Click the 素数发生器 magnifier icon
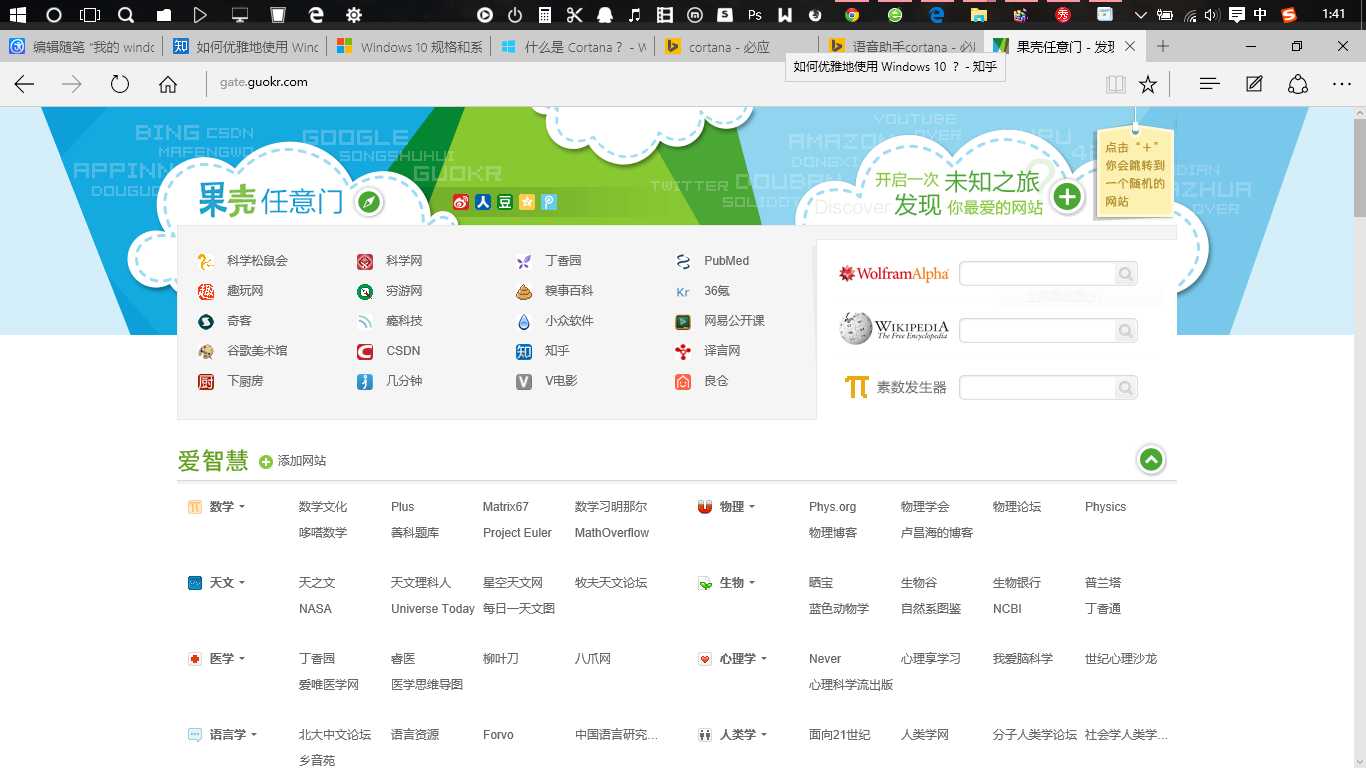The height and width of the screenshot is (768, 1366). pos(1126,388)
